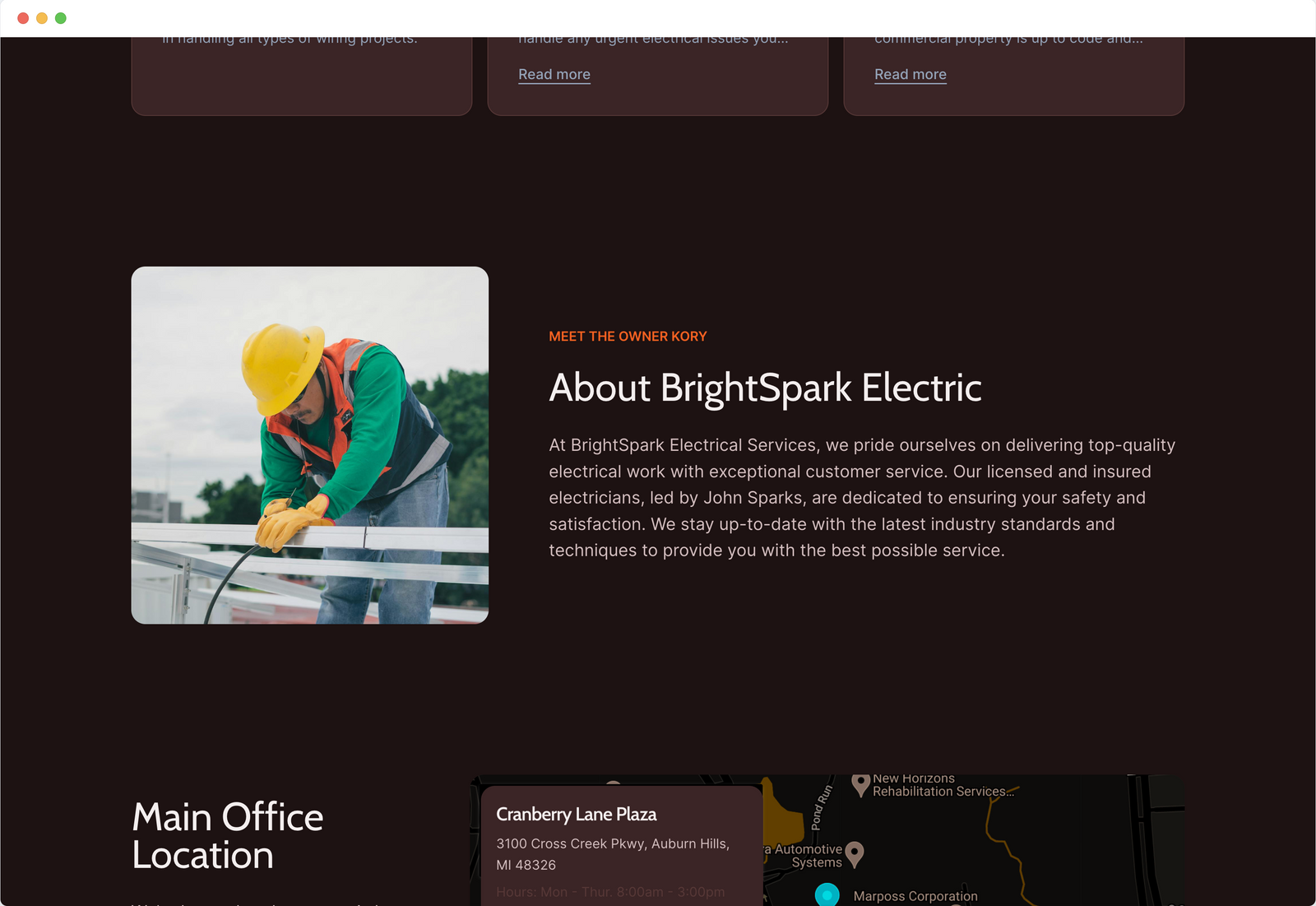Click the Mon - Thur. office hours line
The height and width of the screenshot is (906, 1316).
(610, 892)
